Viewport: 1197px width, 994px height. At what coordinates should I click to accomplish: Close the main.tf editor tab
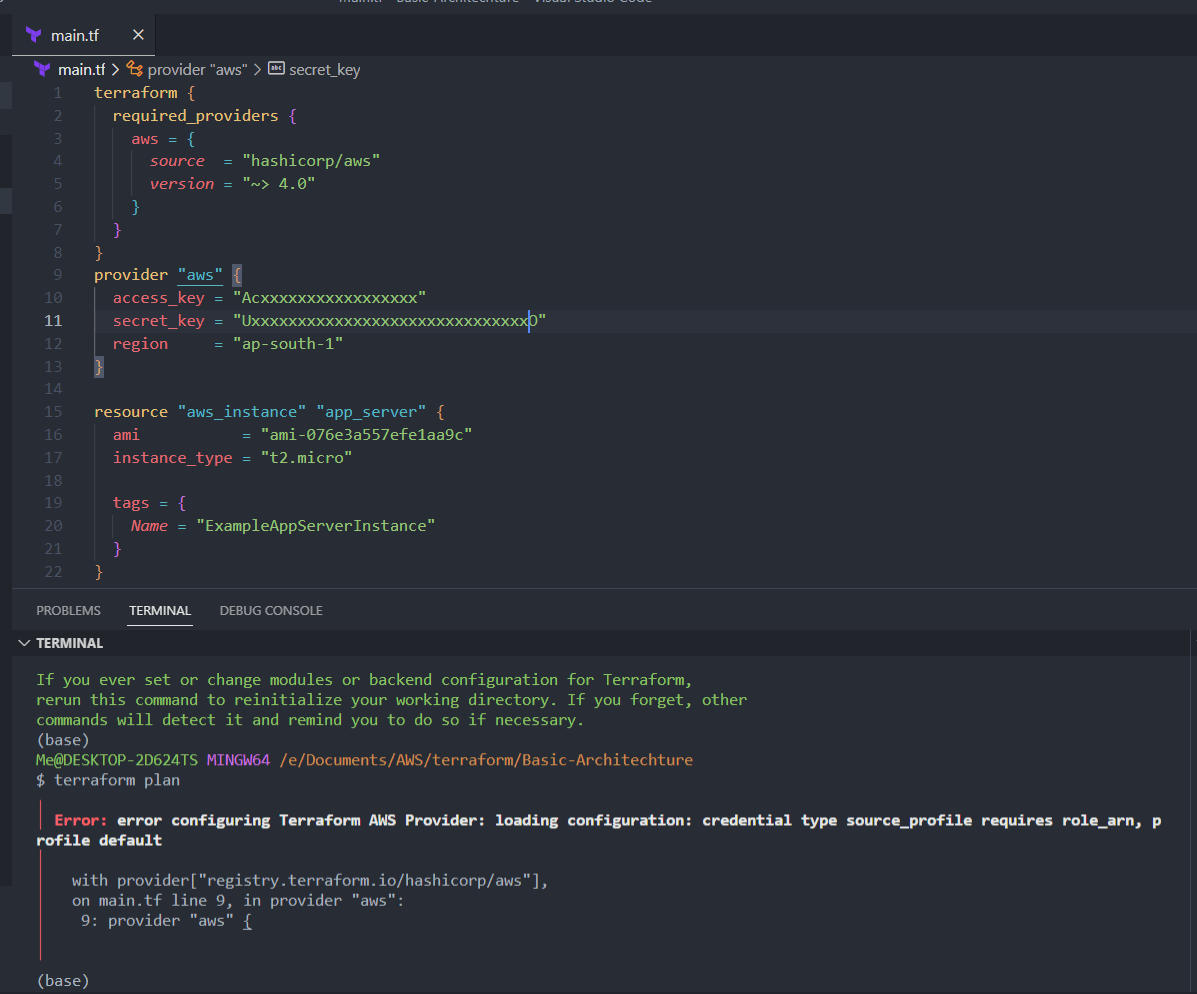point(138,33)
